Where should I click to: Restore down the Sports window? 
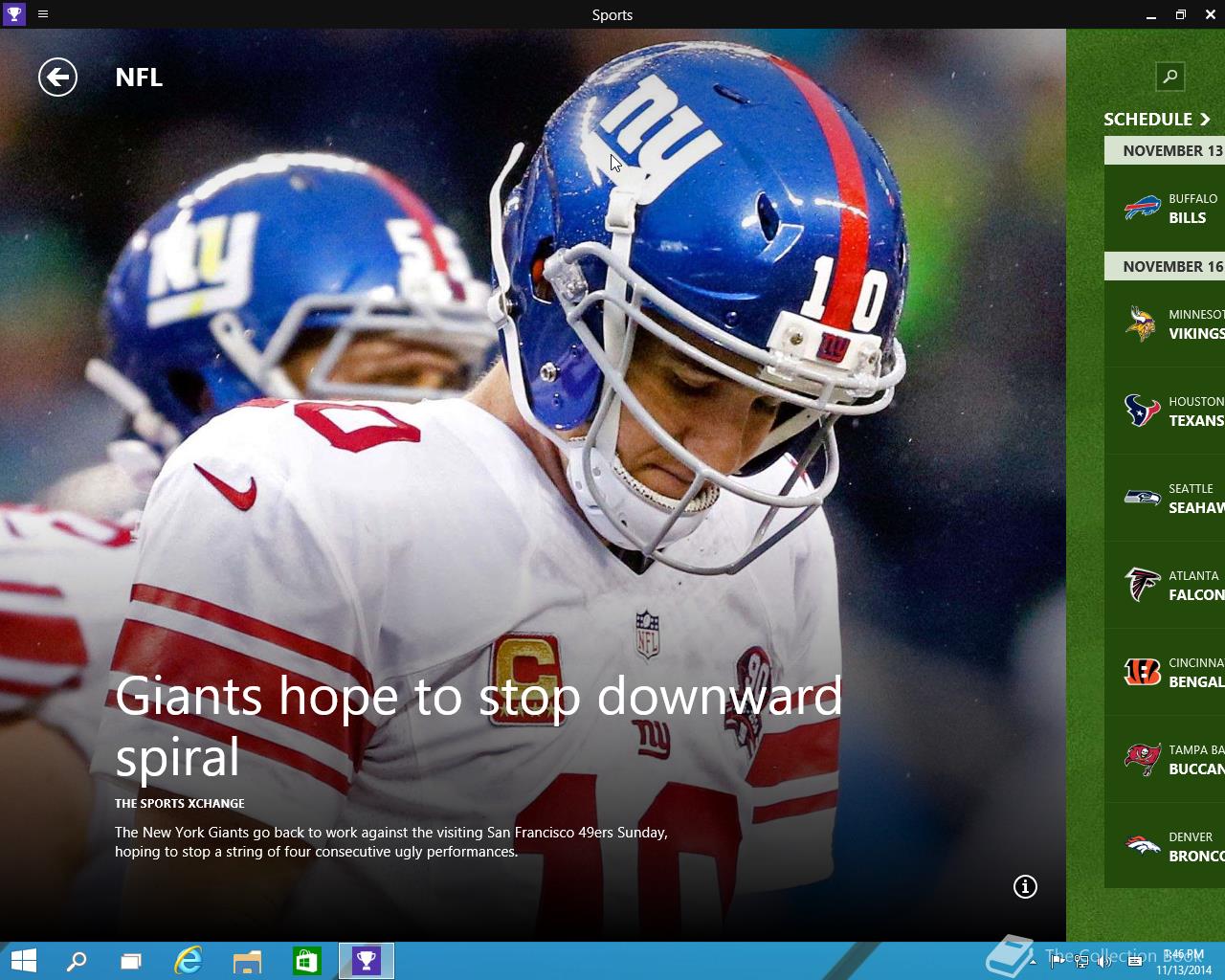click(1181, 14)
